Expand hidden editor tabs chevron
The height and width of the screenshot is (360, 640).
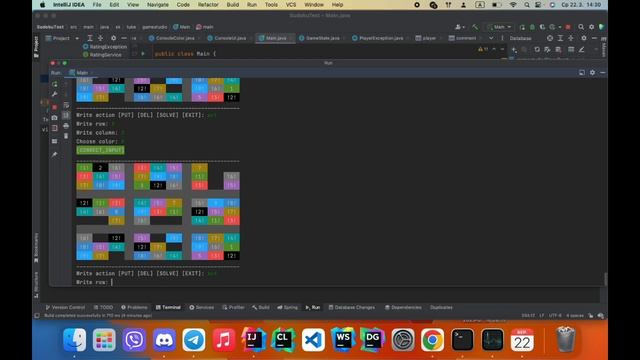[491, 38]
